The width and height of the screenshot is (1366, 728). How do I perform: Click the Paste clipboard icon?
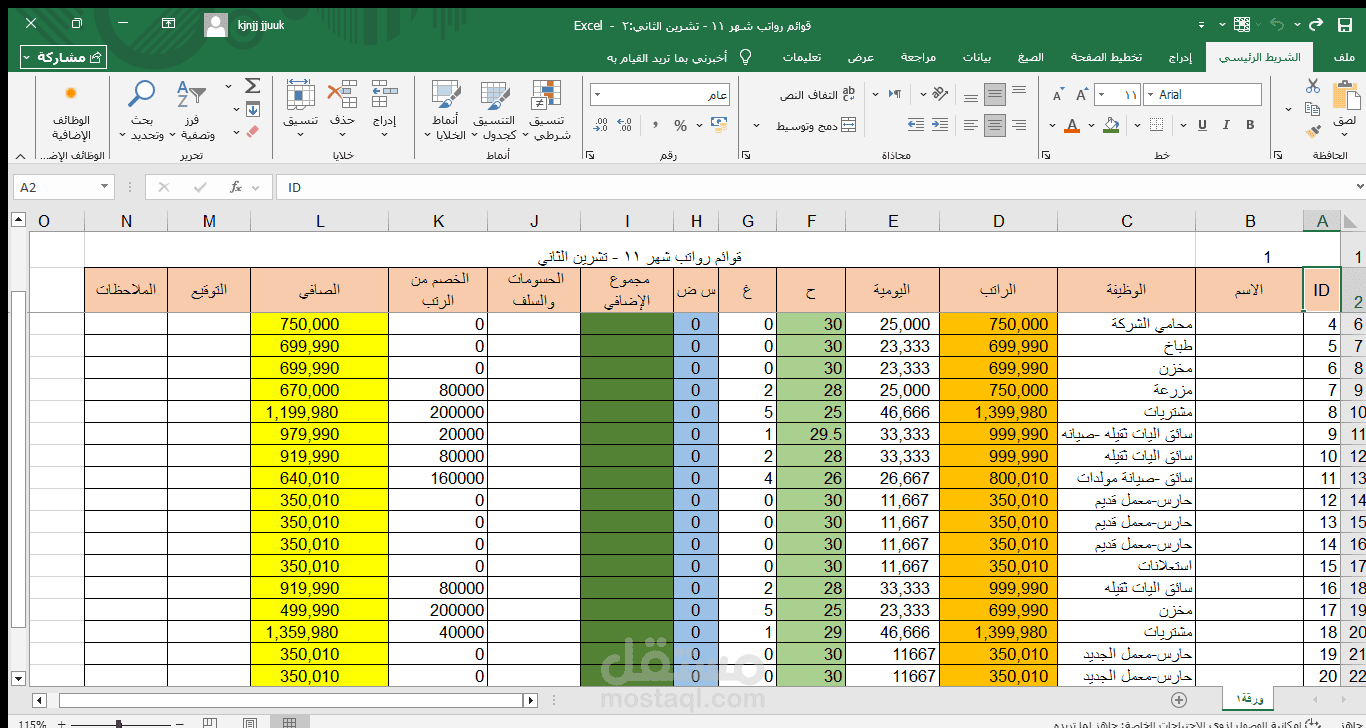tap(1345, 97)
